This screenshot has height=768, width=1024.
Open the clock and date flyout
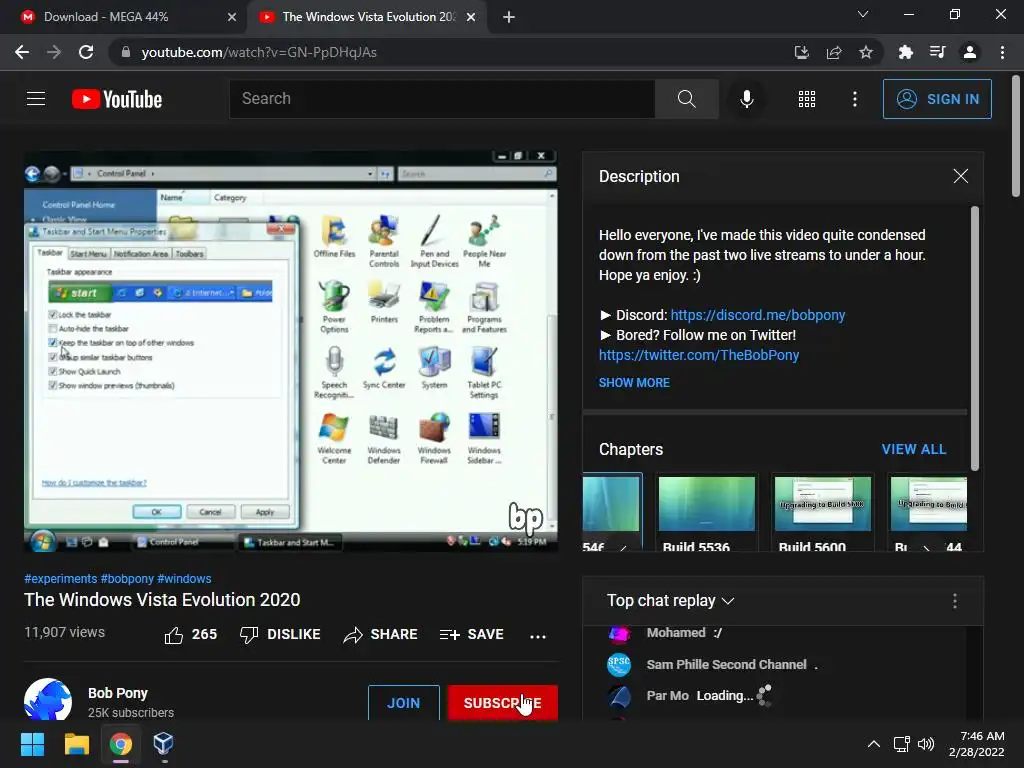coord(976,744)
